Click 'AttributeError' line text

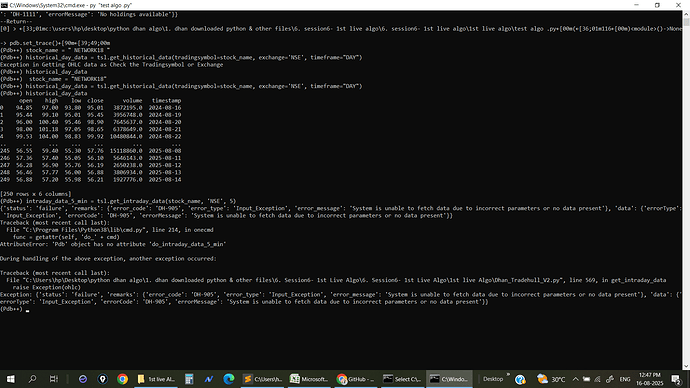click(x=113, y=244)
